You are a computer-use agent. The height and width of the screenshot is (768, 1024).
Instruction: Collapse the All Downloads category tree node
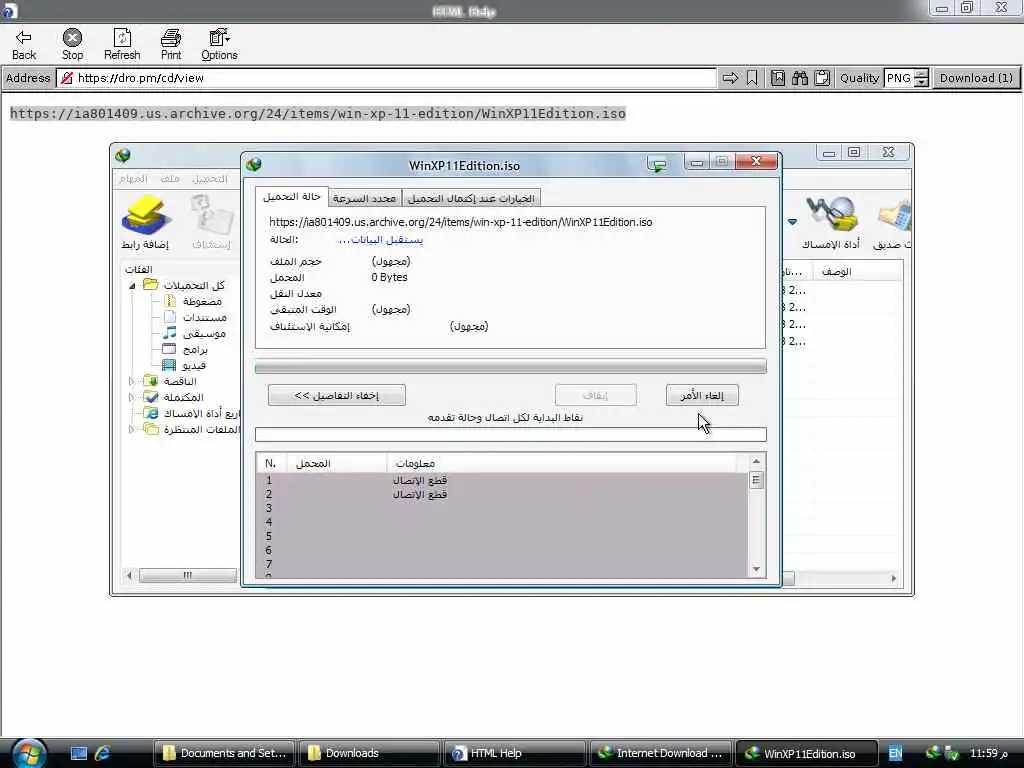[132, 285]
